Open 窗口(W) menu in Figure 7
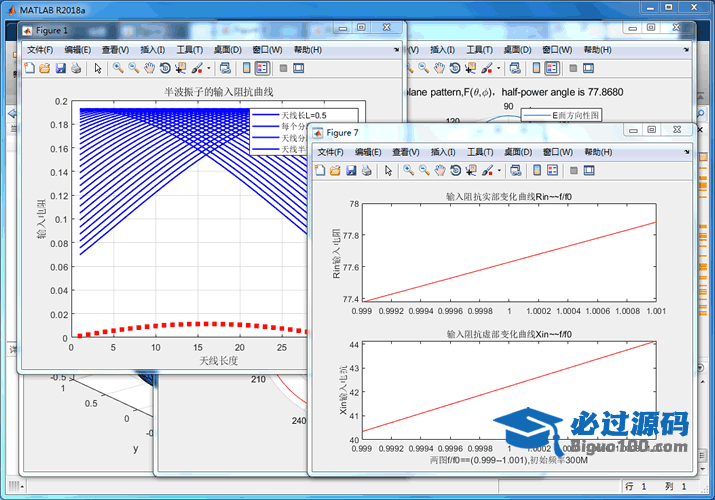 tap(558, 152)
